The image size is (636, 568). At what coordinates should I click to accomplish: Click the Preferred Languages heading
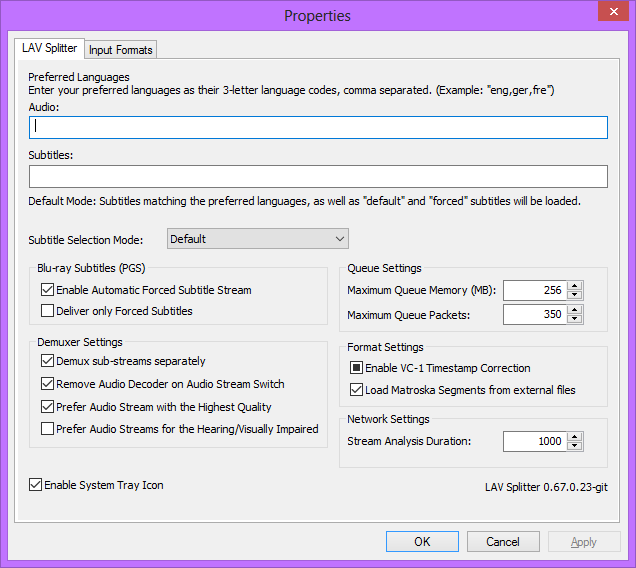click(79, 77)
